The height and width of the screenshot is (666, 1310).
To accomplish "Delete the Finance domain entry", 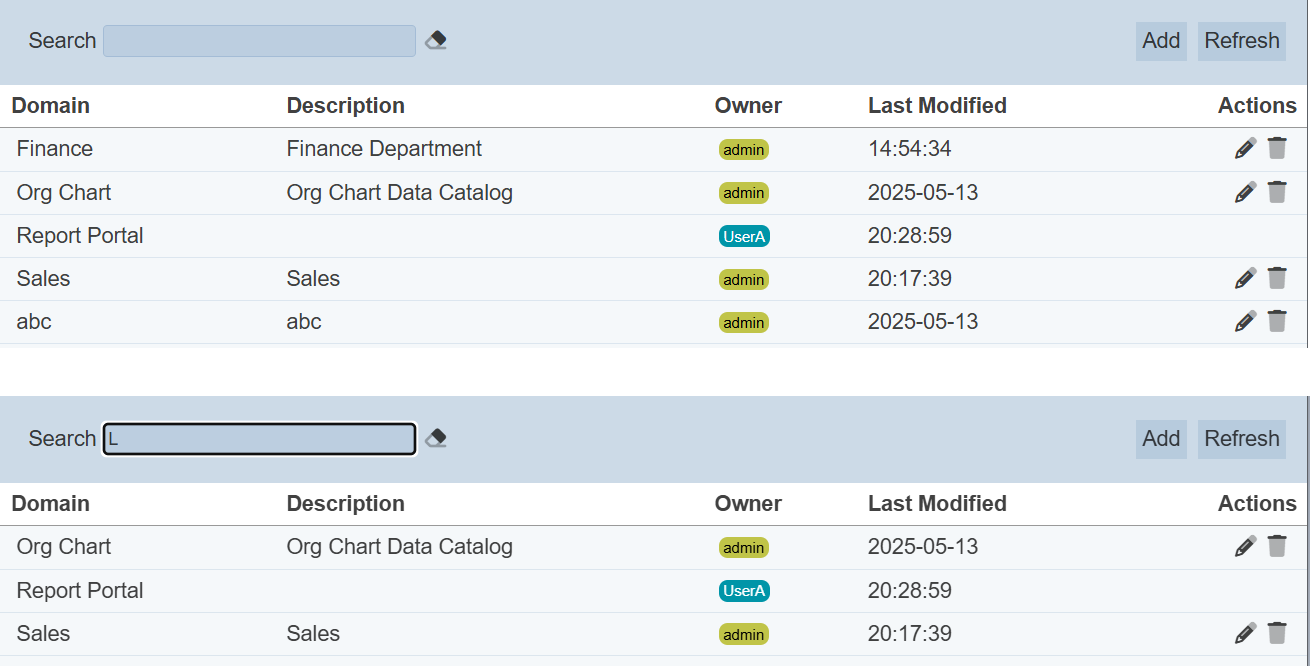I will tap(1277, 149).
